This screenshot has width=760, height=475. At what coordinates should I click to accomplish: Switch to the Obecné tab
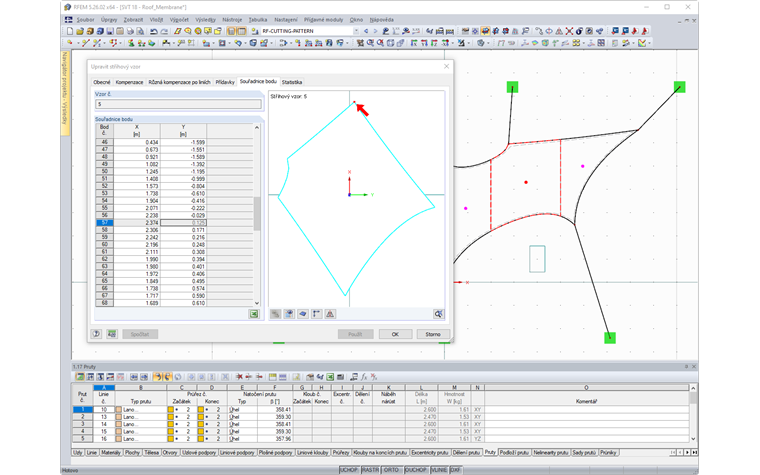point(102,82)
